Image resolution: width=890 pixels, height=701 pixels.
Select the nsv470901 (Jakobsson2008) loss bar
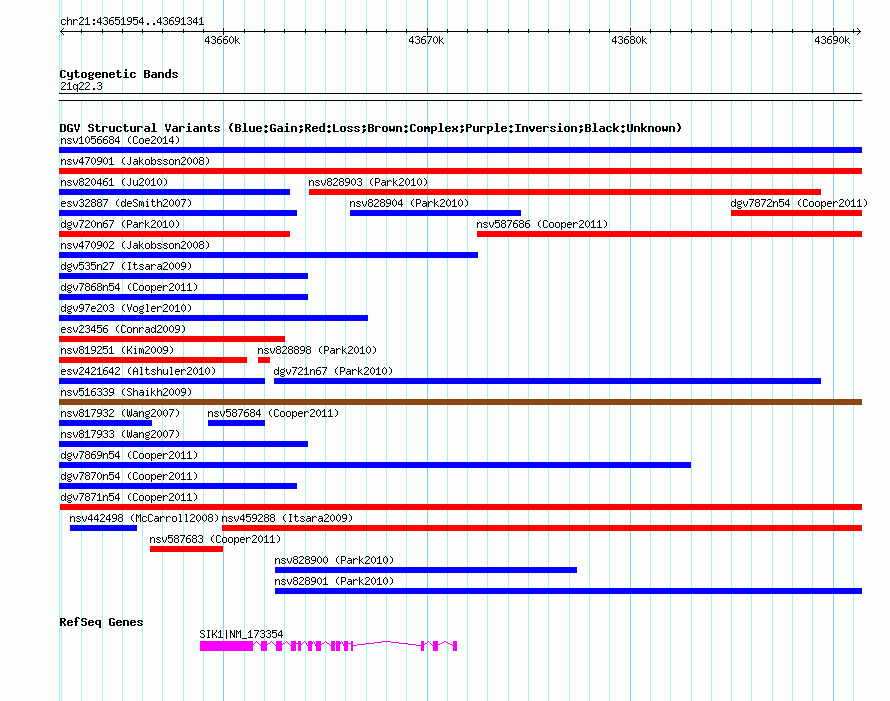[x=460, y=171]
